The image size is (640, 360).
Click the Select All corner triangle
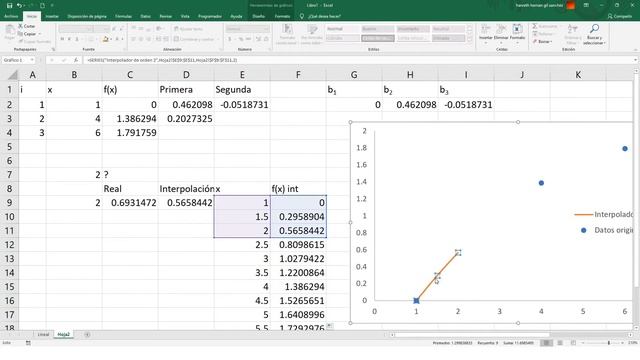pos(13,75)
